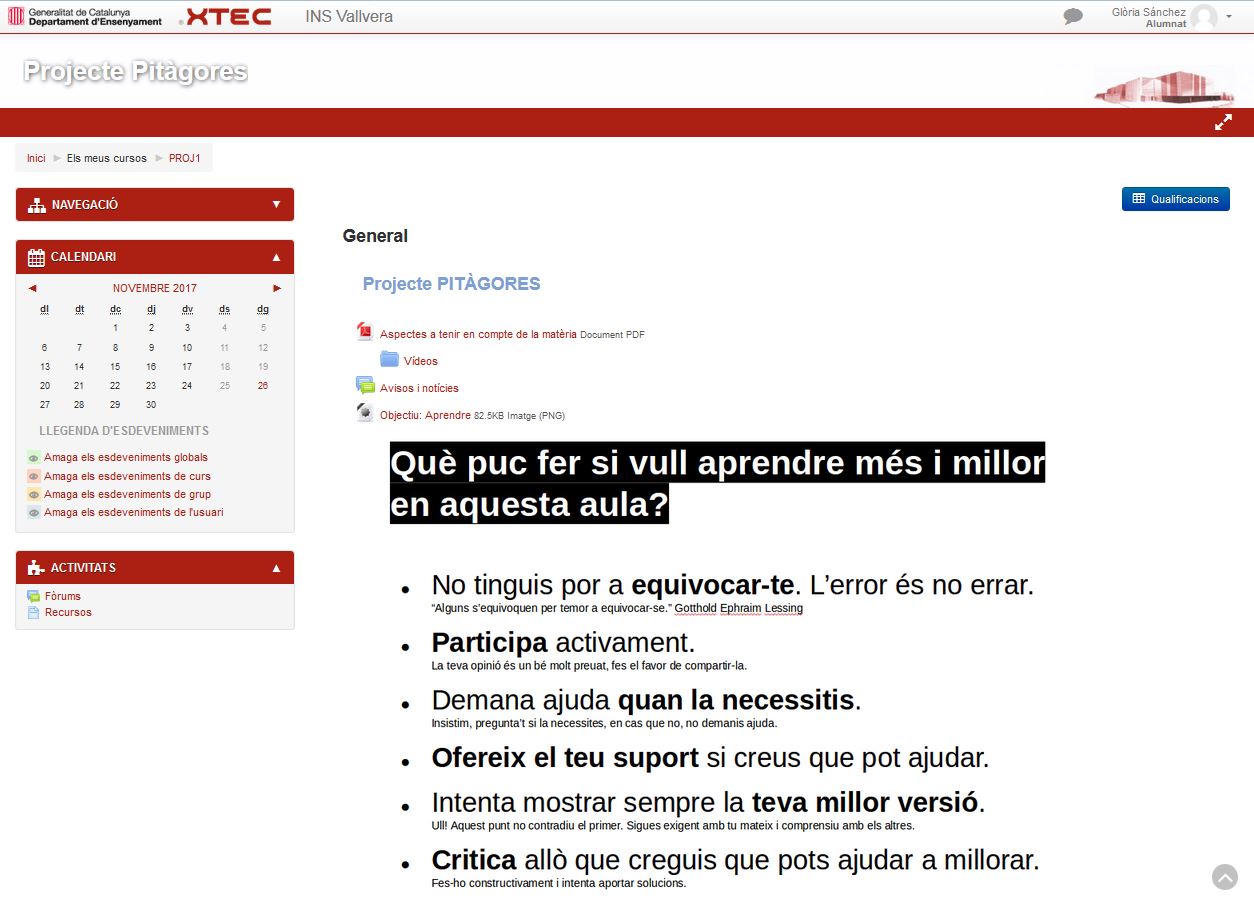Open the Vídeos folder icon
This screenshot has width=1254, height=898.
[x=389, y=360]
